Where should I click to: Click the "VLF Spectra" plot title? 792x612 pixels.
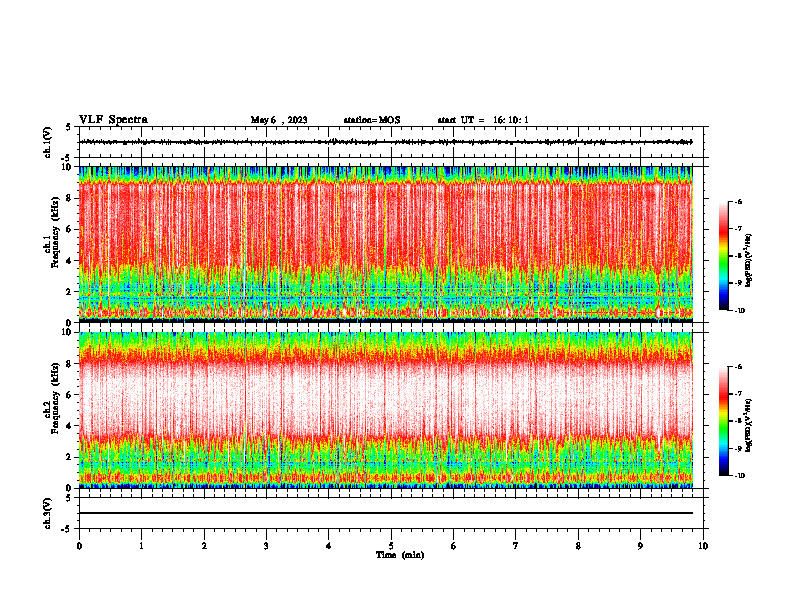(113, 120)
